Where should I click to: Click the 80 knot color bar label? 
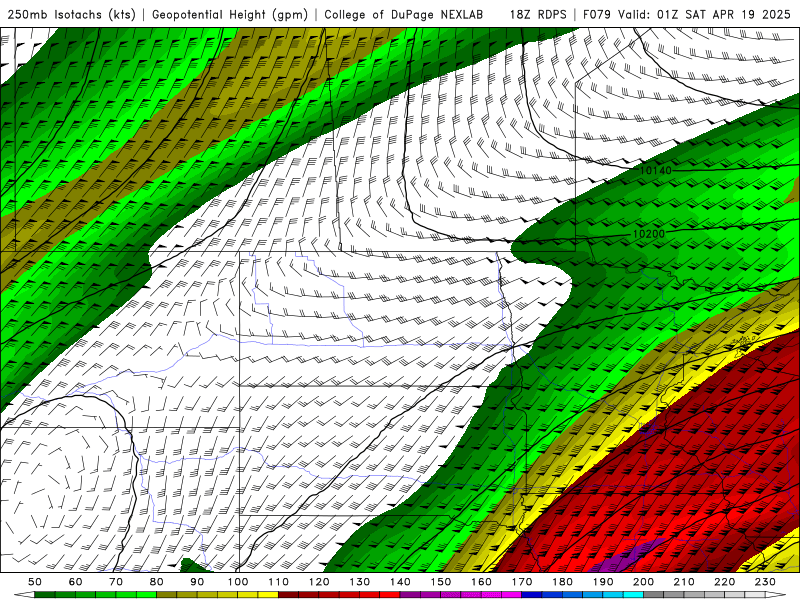pyautogui.click(x=157, y=582)
